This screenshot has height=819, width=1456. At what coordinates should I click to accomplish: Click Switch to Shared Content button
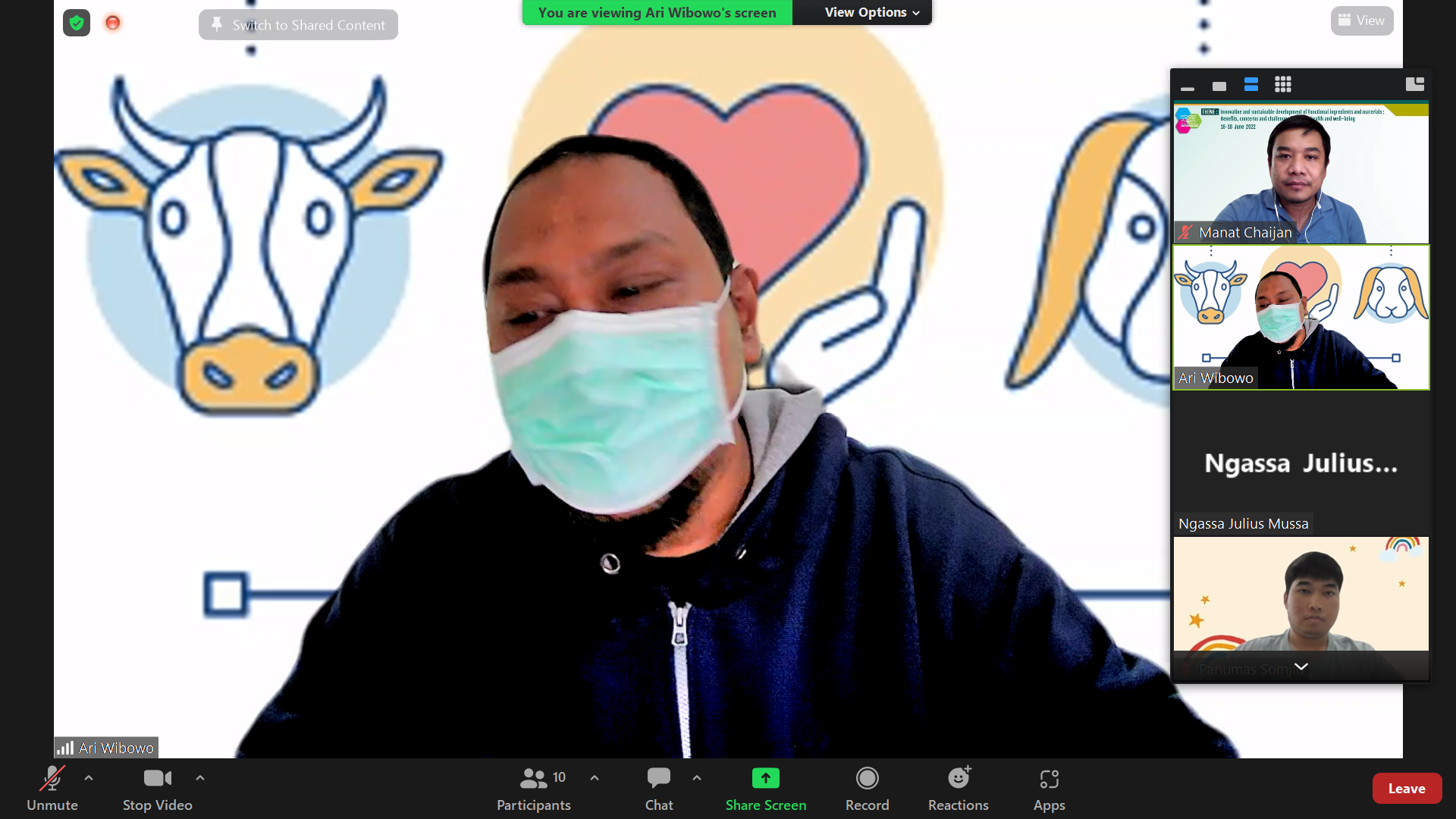click(298, 25)
